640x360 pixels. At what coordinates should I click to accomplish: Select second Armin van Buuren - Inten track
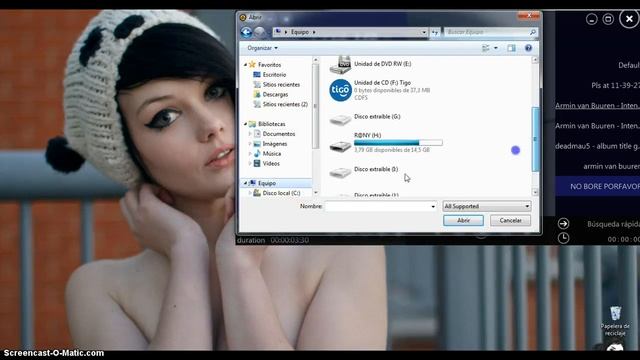597,126
